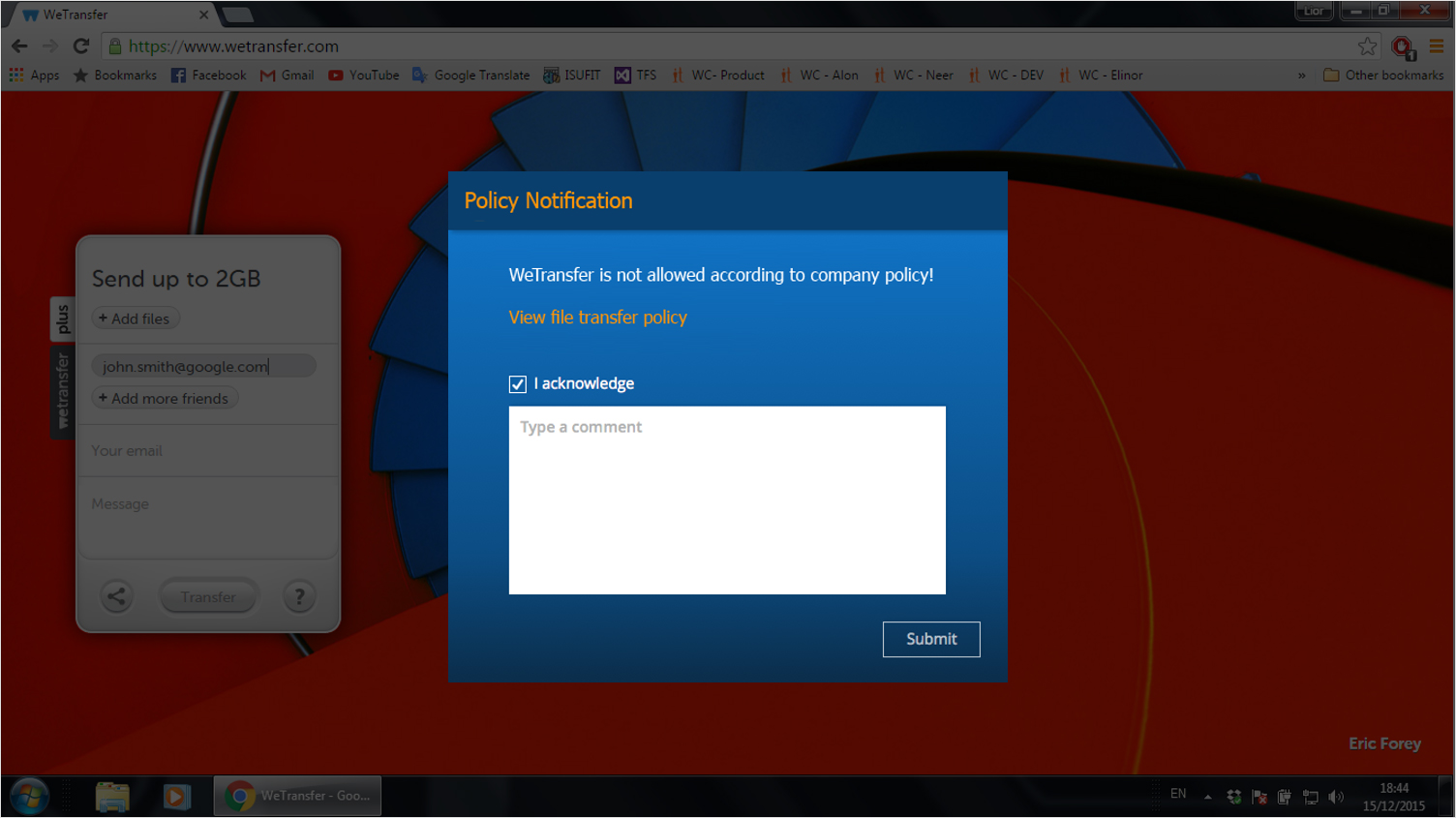
Task: Click the help question mark icon
Action: tap(299, 596)
